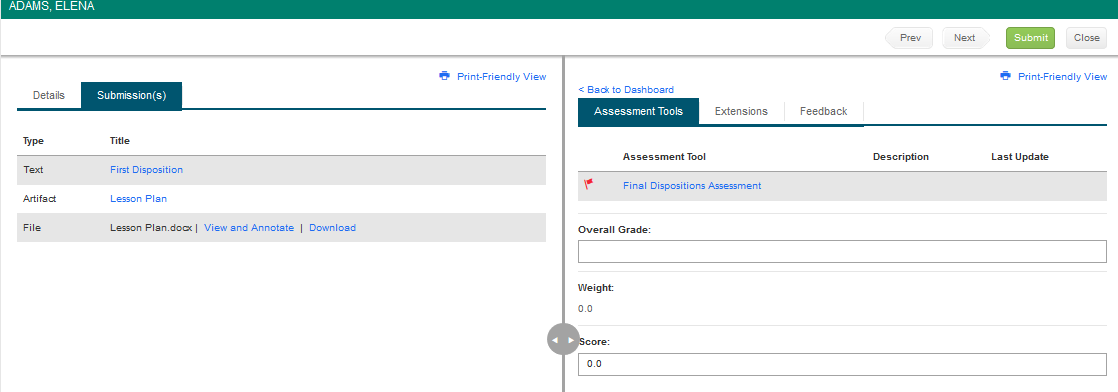Image resolution: width=1118 pixels, height=392 pixels.
Task: Click the right arrow on panel divider handle
Action: click(x=570, y=340)
